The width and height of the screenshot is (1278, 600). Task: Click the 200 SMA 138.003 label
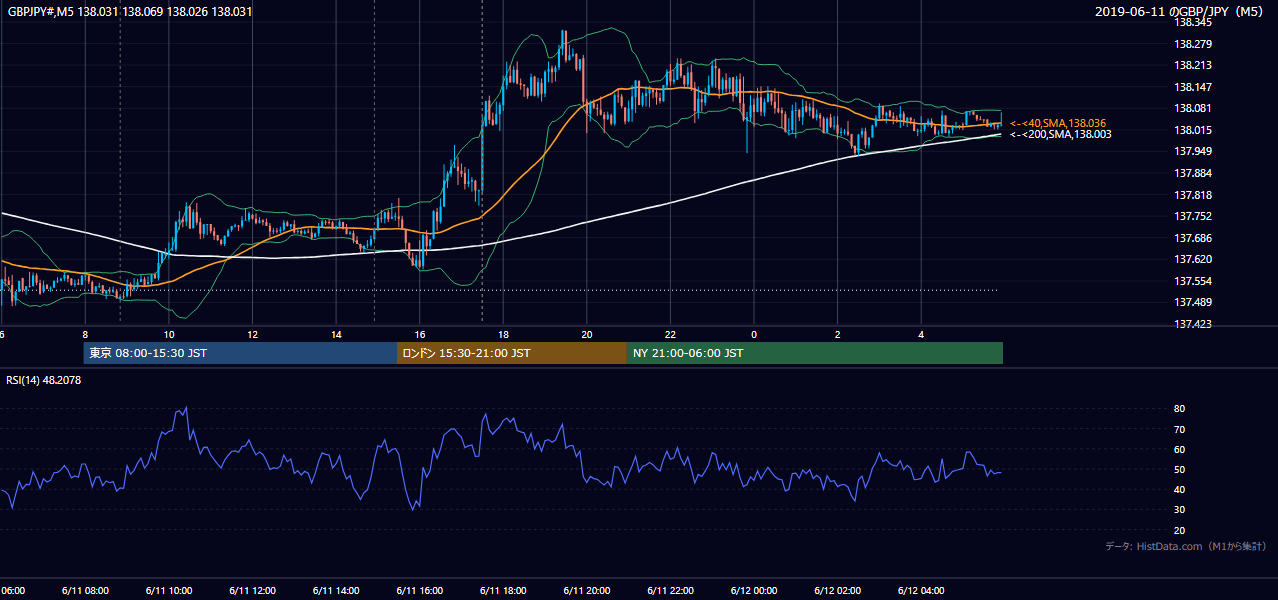click(1061, 134)
